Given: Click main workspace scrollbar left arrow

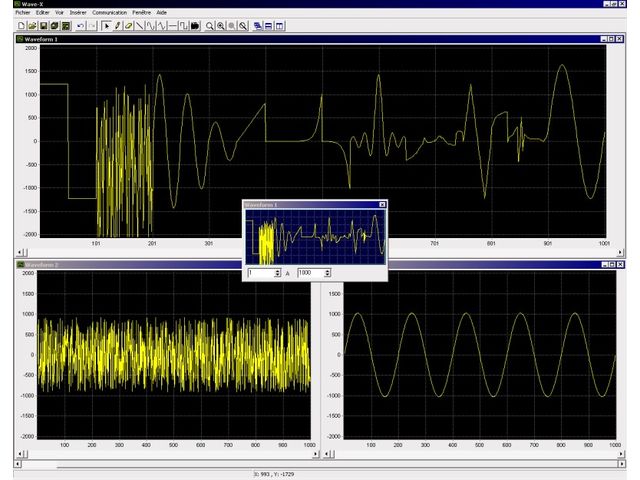Looking at the screenshot, I should tap(18, 464).
